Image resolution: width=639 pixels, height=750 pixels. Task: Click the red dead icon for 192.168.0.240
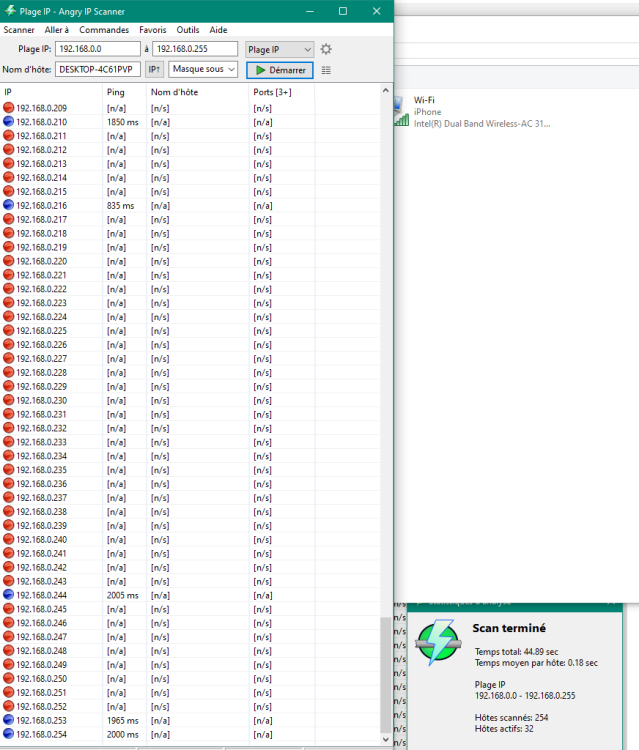click(x=8, y=539)
